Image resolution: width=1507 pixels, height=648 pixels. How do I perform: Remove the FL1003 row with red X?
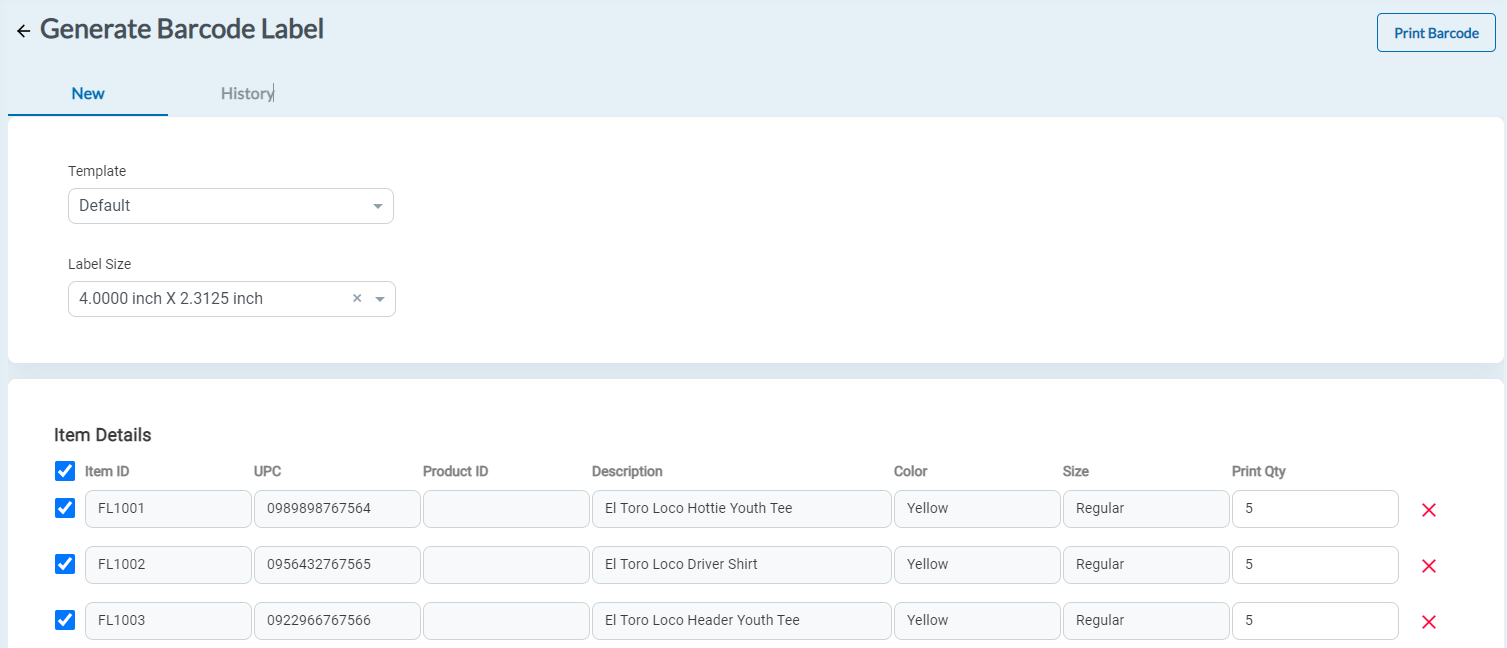[1429, 622]
